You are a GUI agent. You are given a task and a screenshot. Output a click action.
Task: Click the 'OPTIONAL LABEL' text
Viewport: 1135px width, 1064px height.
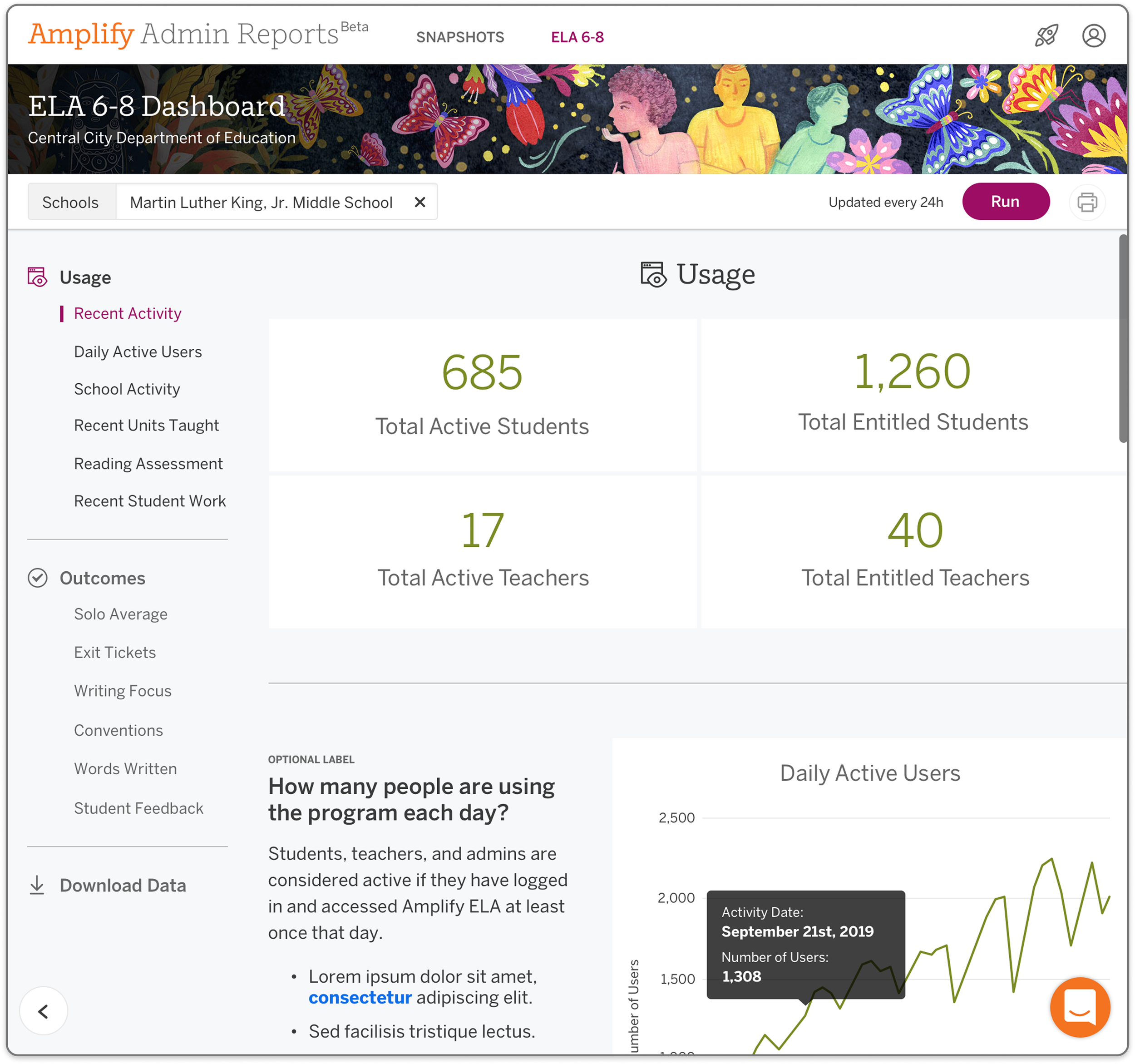(x=311, y=760)
